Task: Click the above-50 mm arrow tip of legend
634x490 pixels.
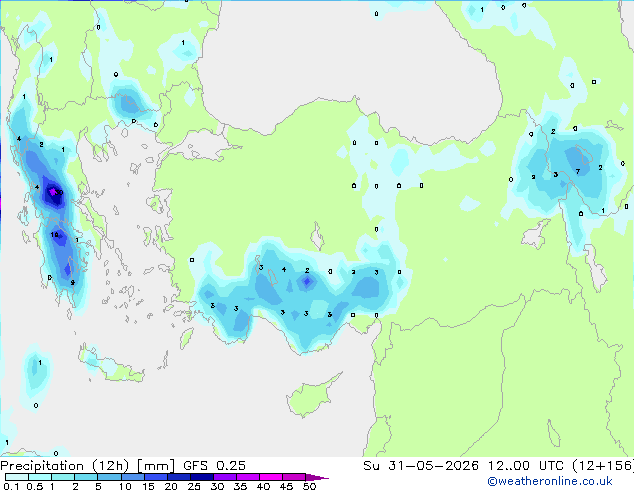Action: [317, 477]
